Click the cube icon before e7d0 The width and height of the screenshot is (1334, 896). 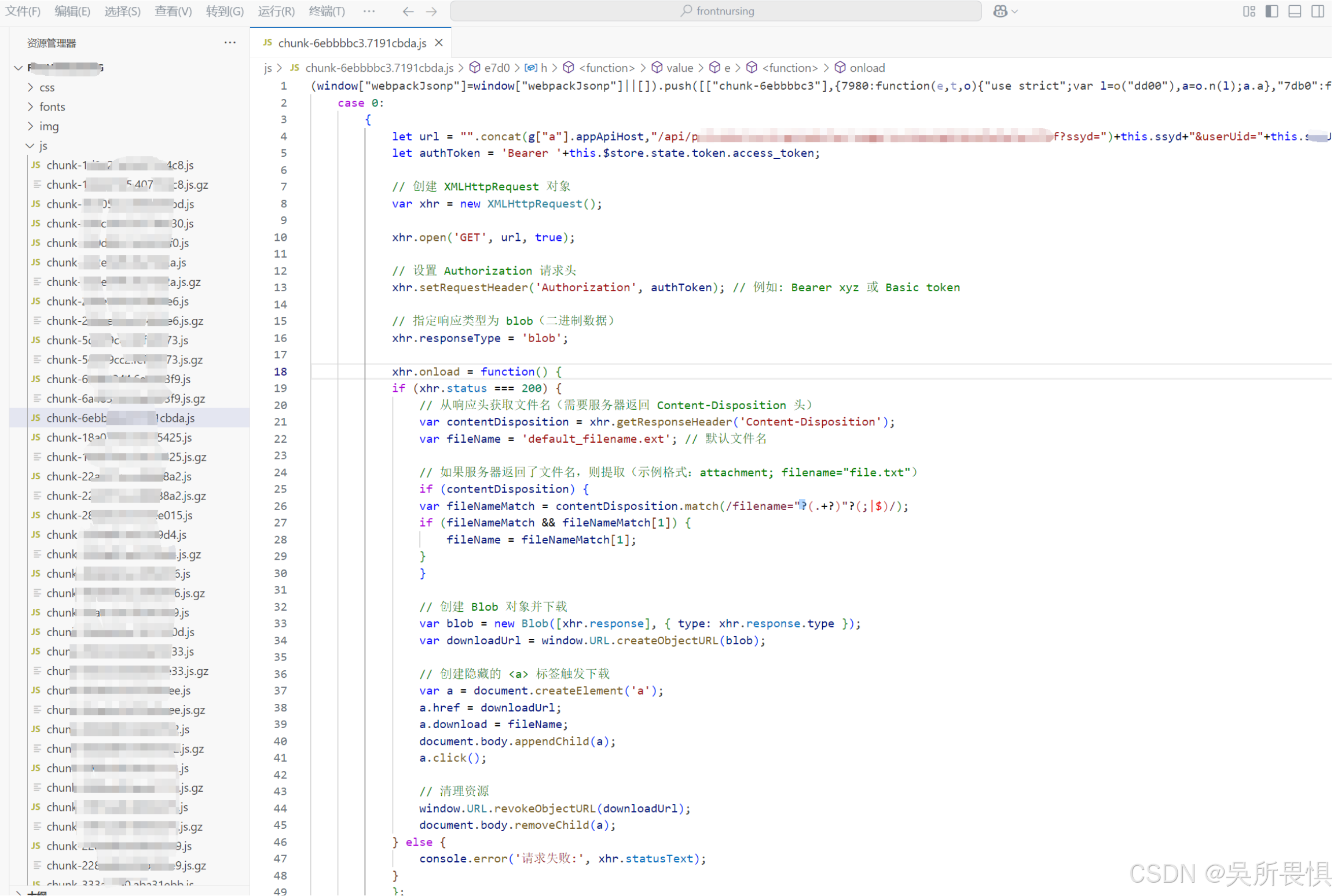click(475, 68)
